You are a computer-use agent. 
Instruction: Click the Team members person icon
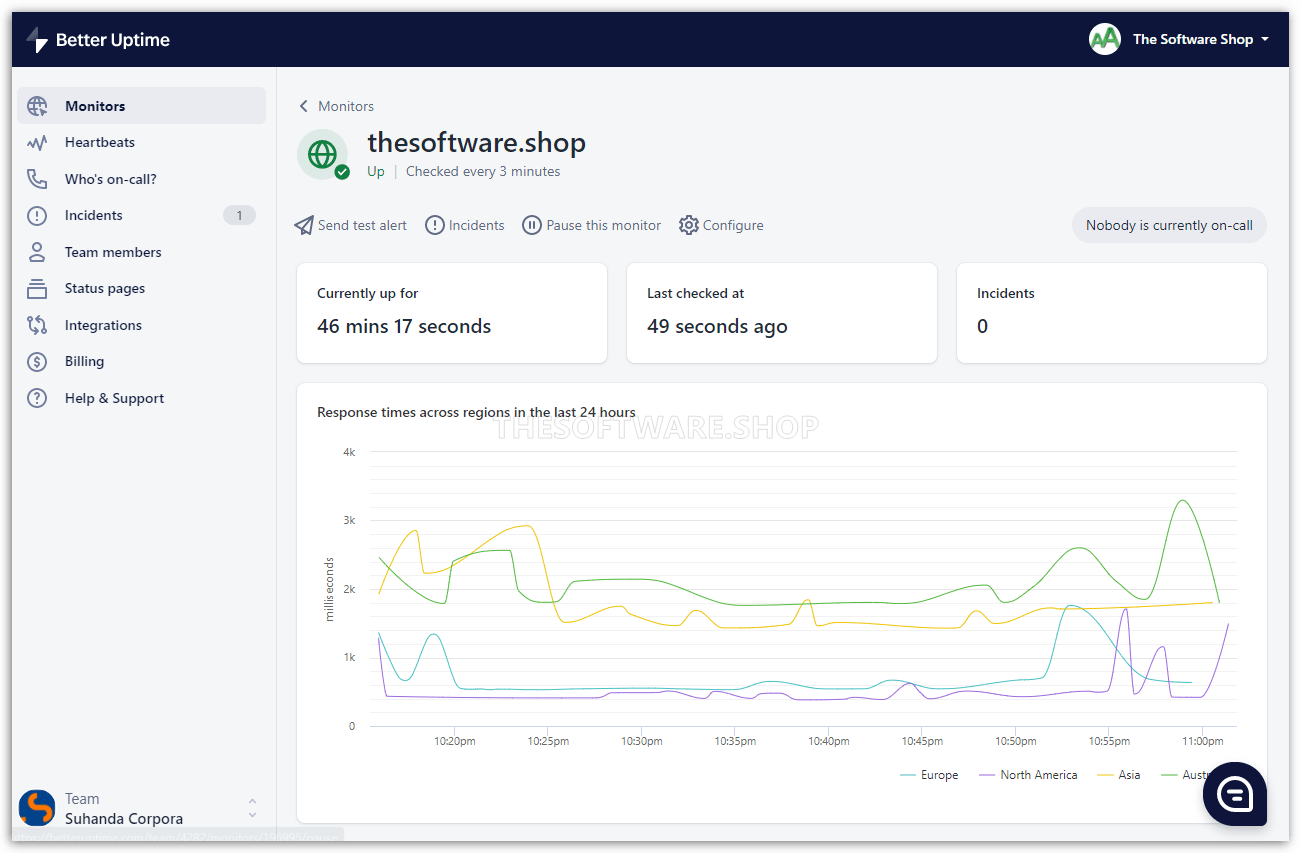click(37, 252)
